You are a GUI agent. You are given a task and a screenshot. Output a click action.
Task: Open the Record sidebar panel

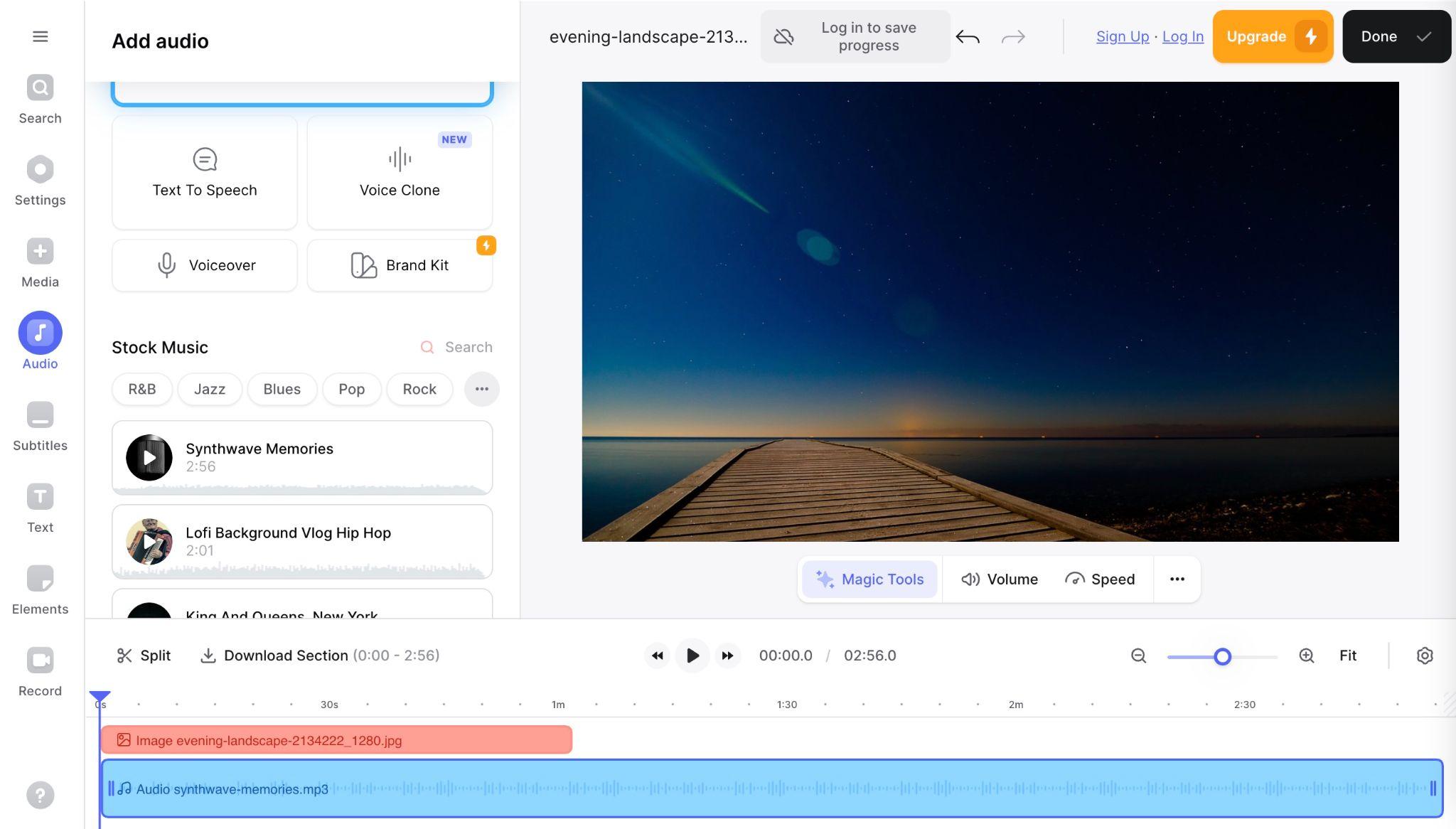41,672
